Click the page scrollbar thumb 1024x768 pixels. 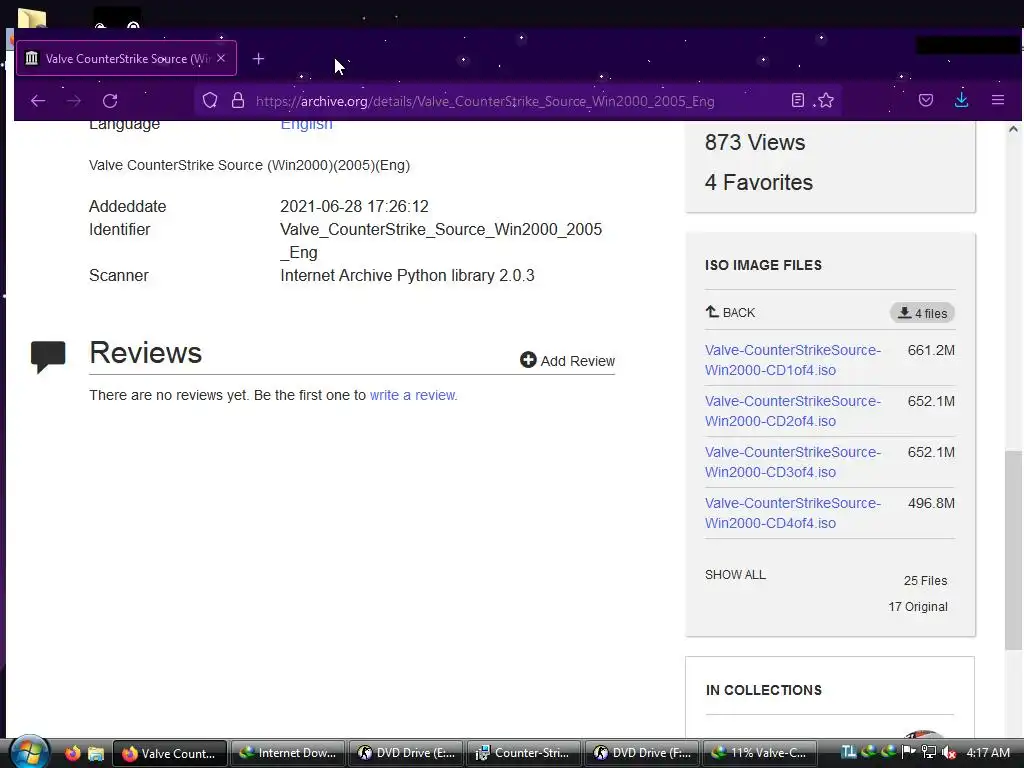tap(1014, 550)
